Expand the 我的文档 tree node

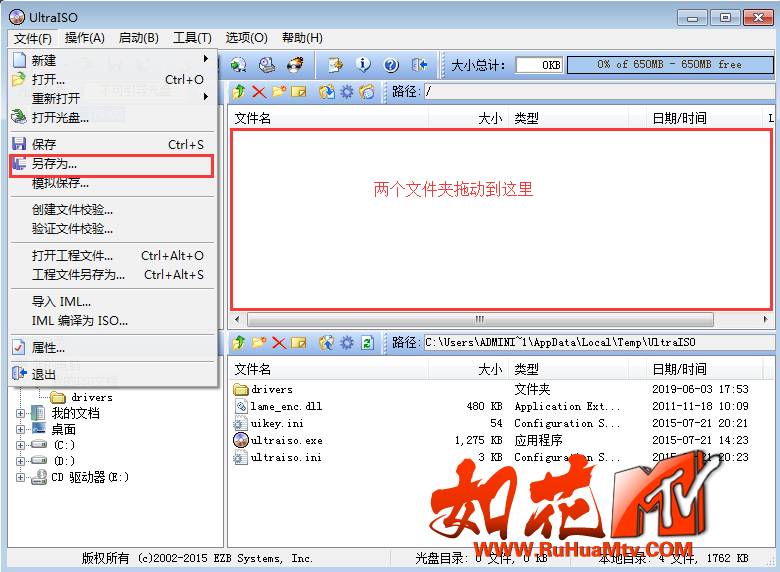click(x=20, y=413)
